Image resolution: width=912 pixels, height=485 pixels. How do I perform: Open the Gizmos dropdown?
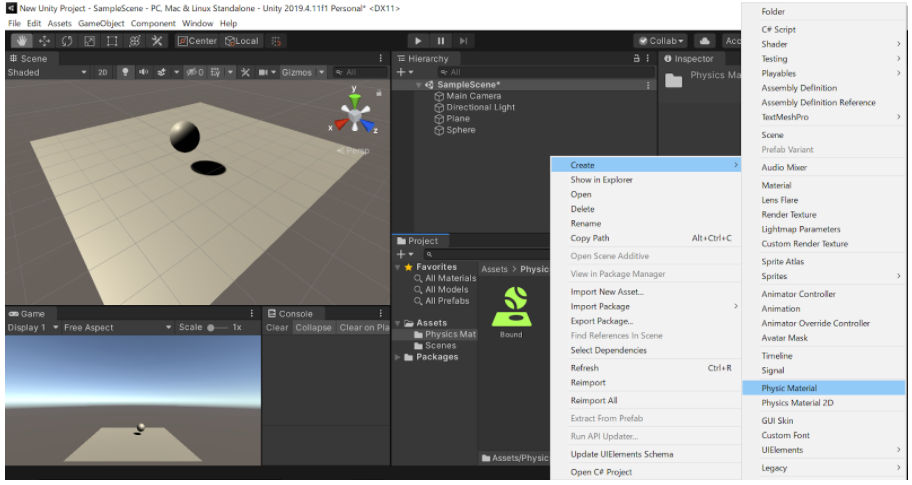point(302,72)
